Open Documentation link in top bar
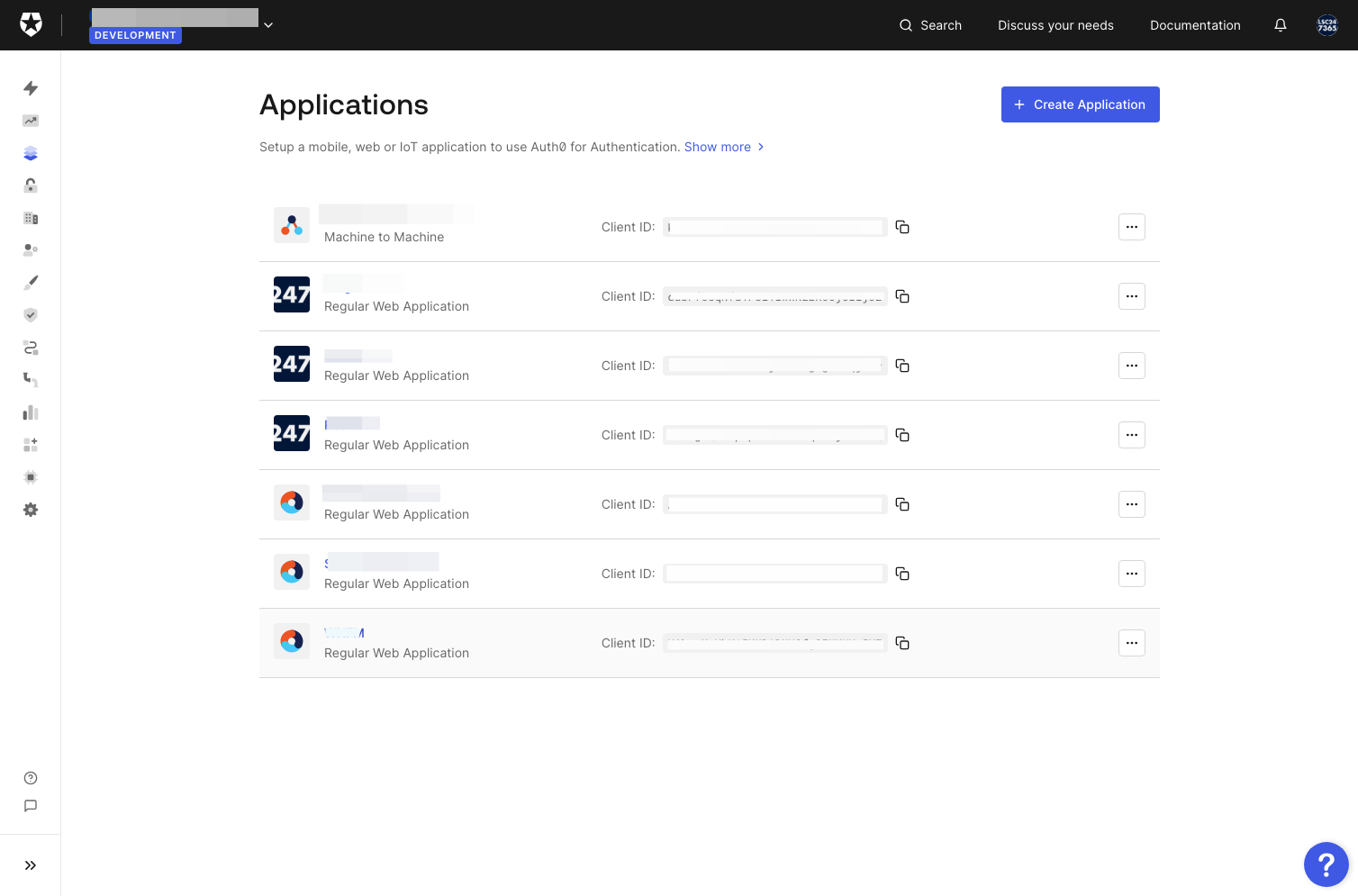The image size is (1358, 896). [1195, 25]
